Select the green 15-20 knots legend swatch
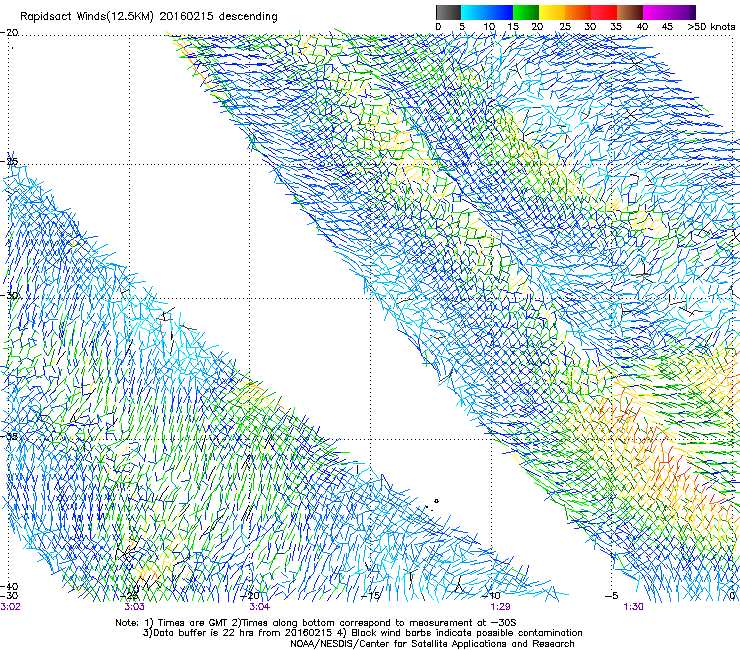 click(x=526, y=12)
